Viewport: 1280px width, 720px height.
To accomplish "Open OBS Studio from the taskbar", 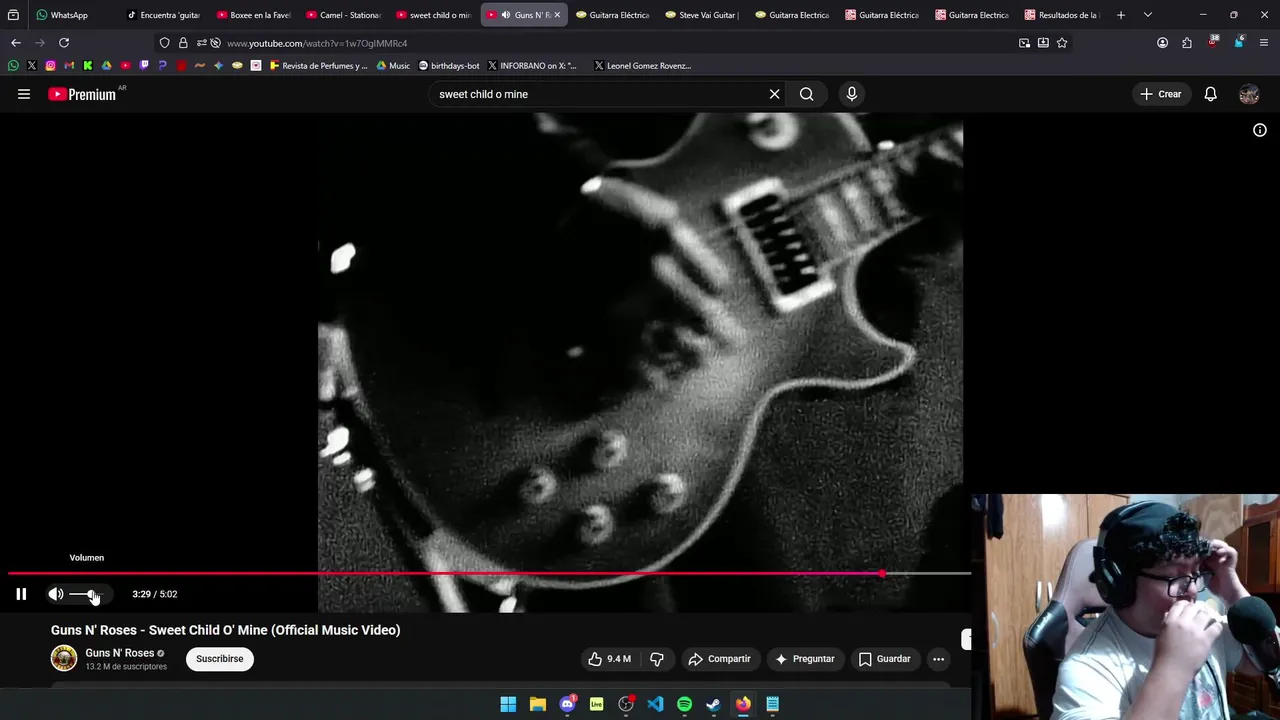I will pyautogui.click(x=626, y=704).
